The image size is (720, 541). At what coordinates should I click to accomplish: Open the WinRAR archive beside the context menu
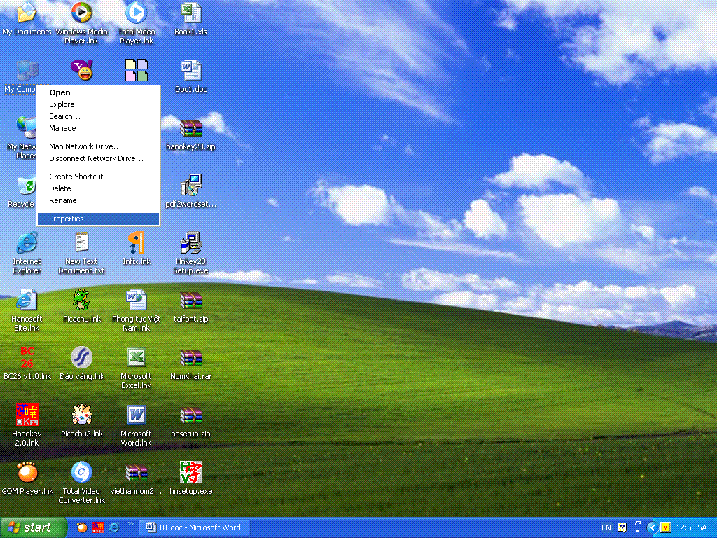tap(191, 128)
